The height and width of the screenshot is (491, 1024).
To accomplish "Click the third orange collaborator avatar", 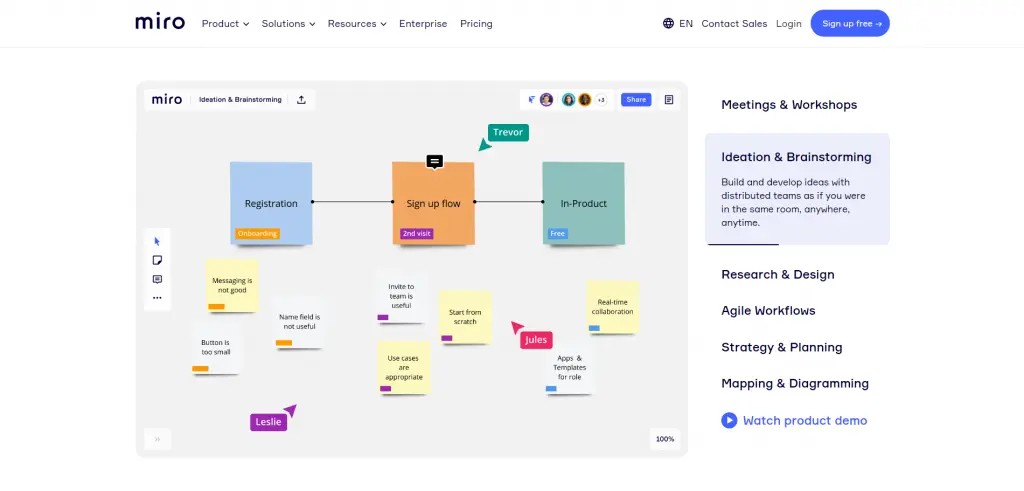I will (584, 100).
